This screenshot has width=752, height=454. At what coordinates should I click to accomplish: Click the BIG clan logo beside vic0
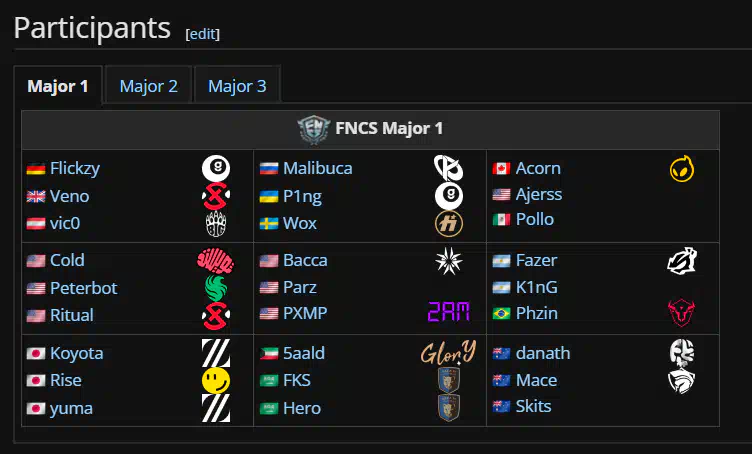[216, 224]
